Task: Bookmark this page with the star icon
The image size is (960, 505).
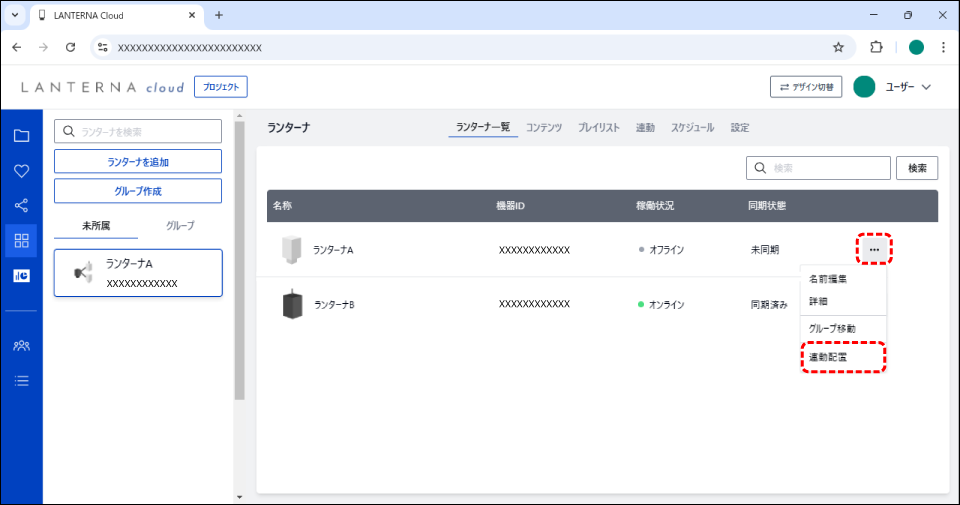Action: point(838,47)
